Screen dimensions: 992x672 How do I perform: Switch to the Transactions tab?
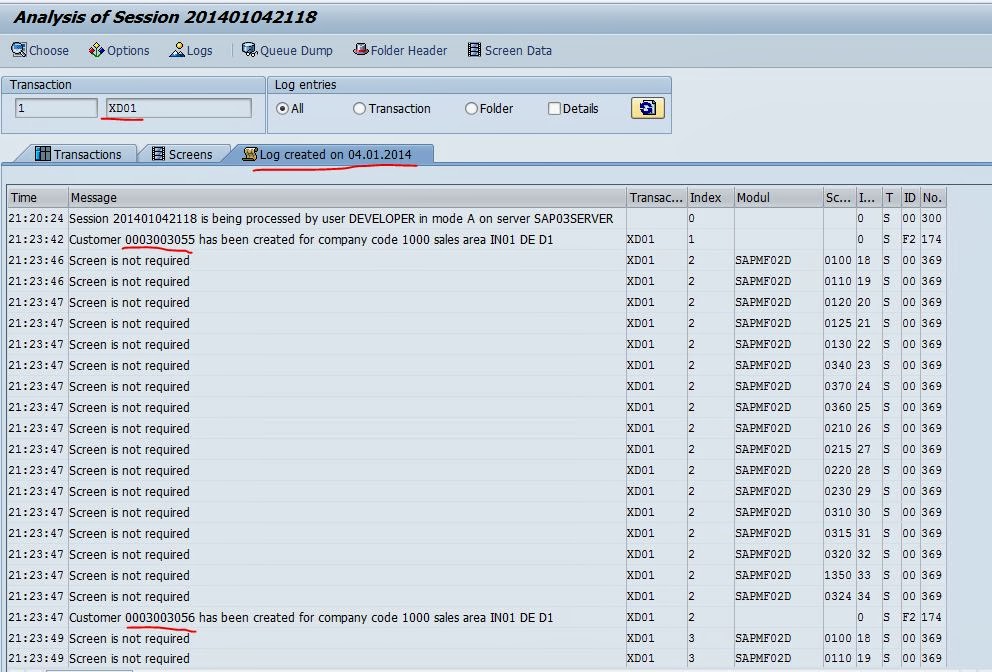click(86, 153)
